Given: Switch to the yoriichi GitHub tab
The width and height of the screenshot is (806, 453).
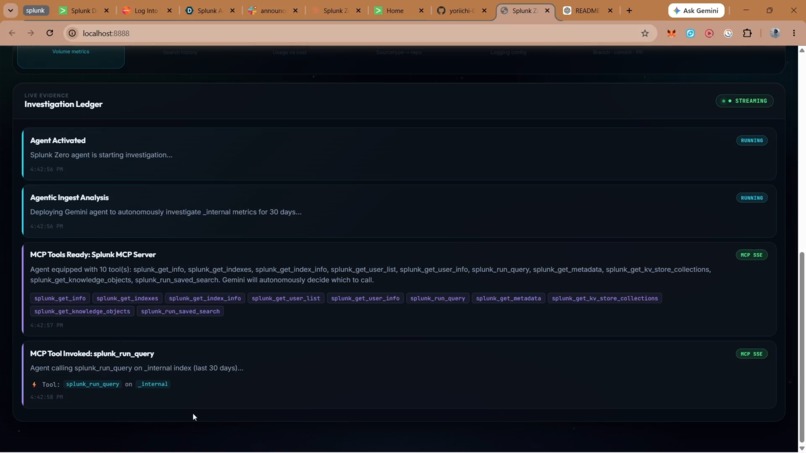Looking at the screenshot, I should coord(461,10).
